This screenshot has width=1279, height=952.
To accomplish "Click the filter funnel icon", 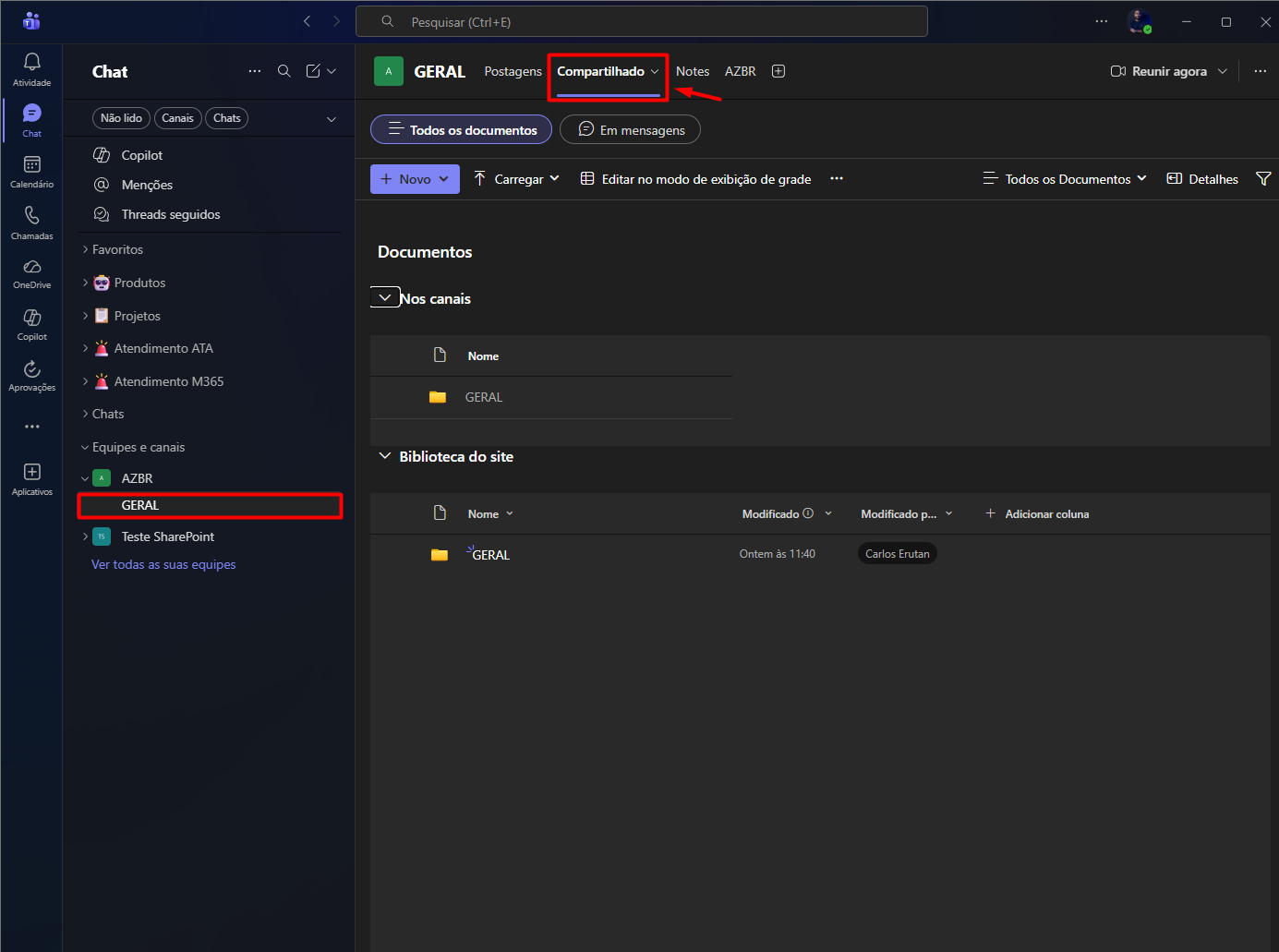I will [x=1263, y=179].
